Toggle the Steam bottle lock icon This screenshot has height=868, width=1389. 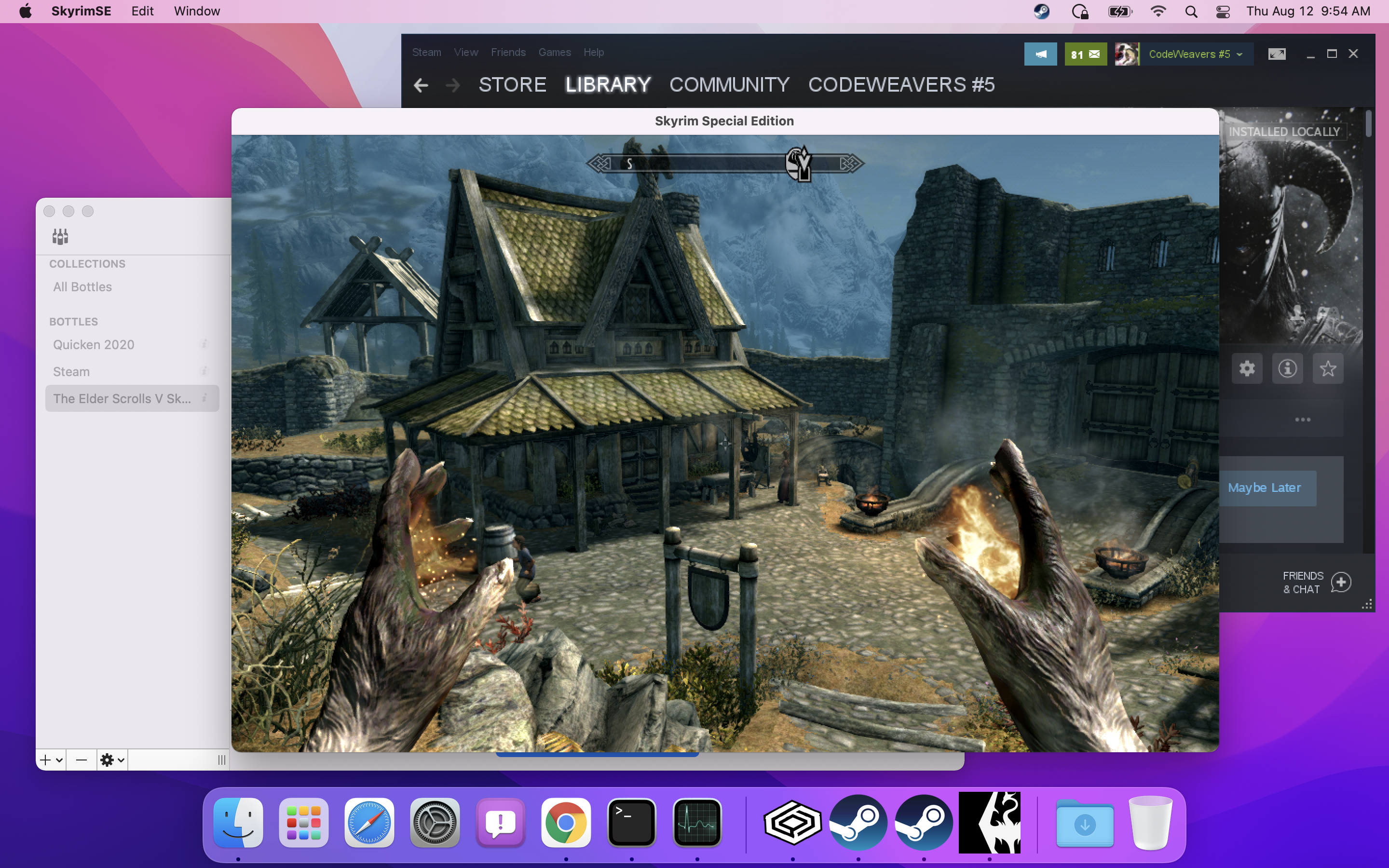click(x=203, y=371)
